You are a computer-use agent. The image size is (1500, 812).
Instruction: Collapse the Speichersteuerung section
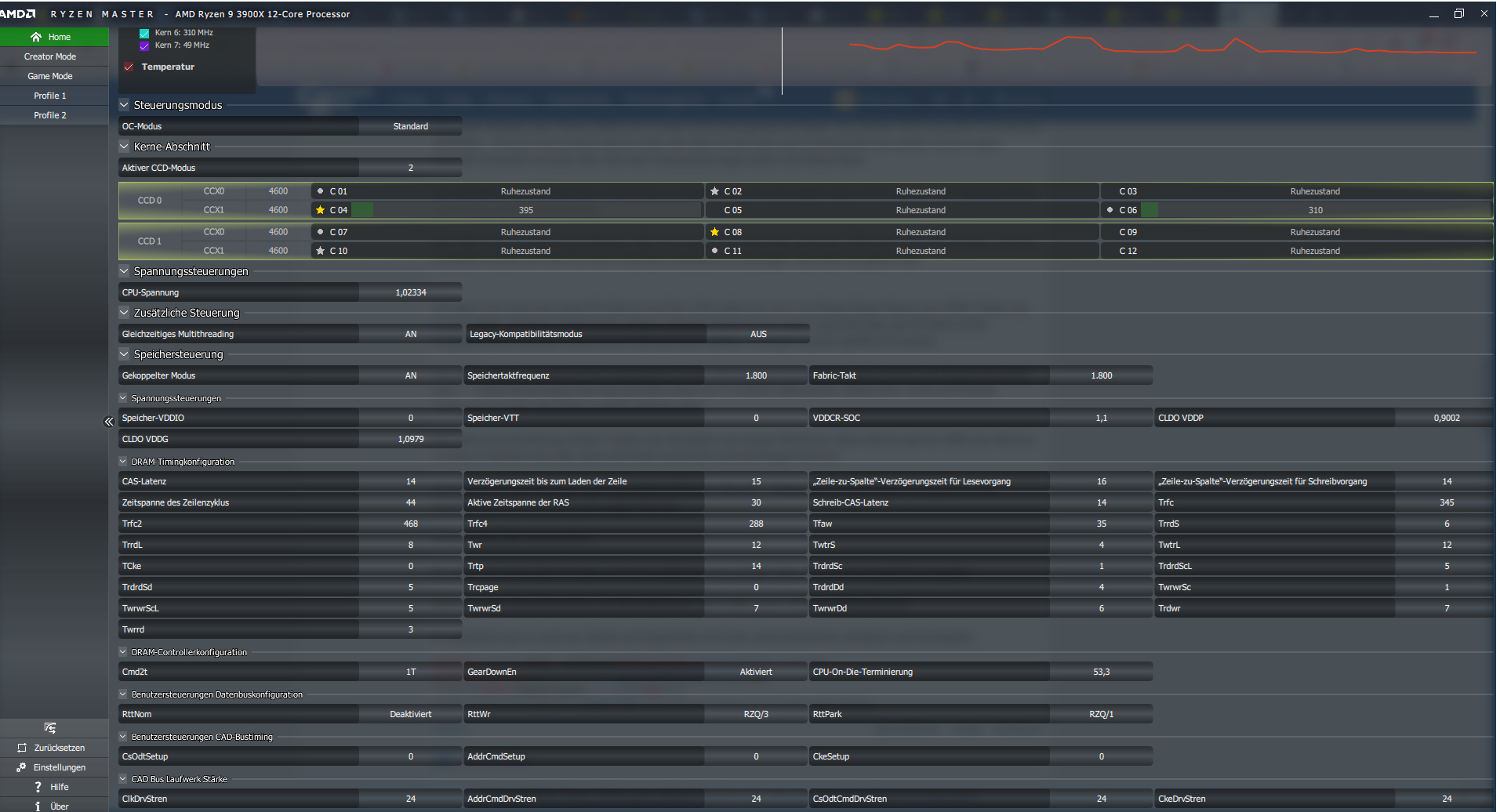pos(124,353)
